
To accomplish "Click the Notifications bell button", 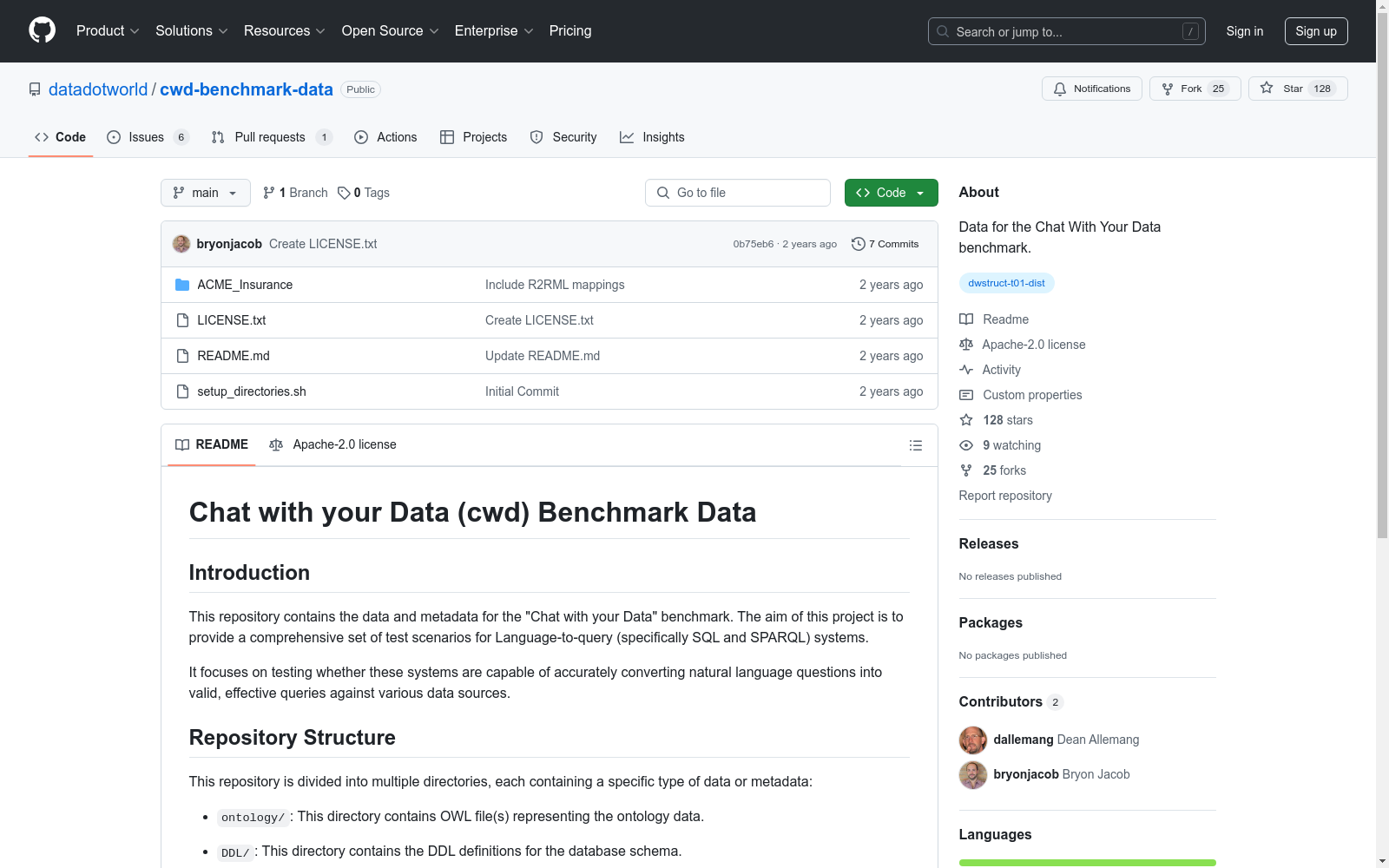I will [1092, 89].
